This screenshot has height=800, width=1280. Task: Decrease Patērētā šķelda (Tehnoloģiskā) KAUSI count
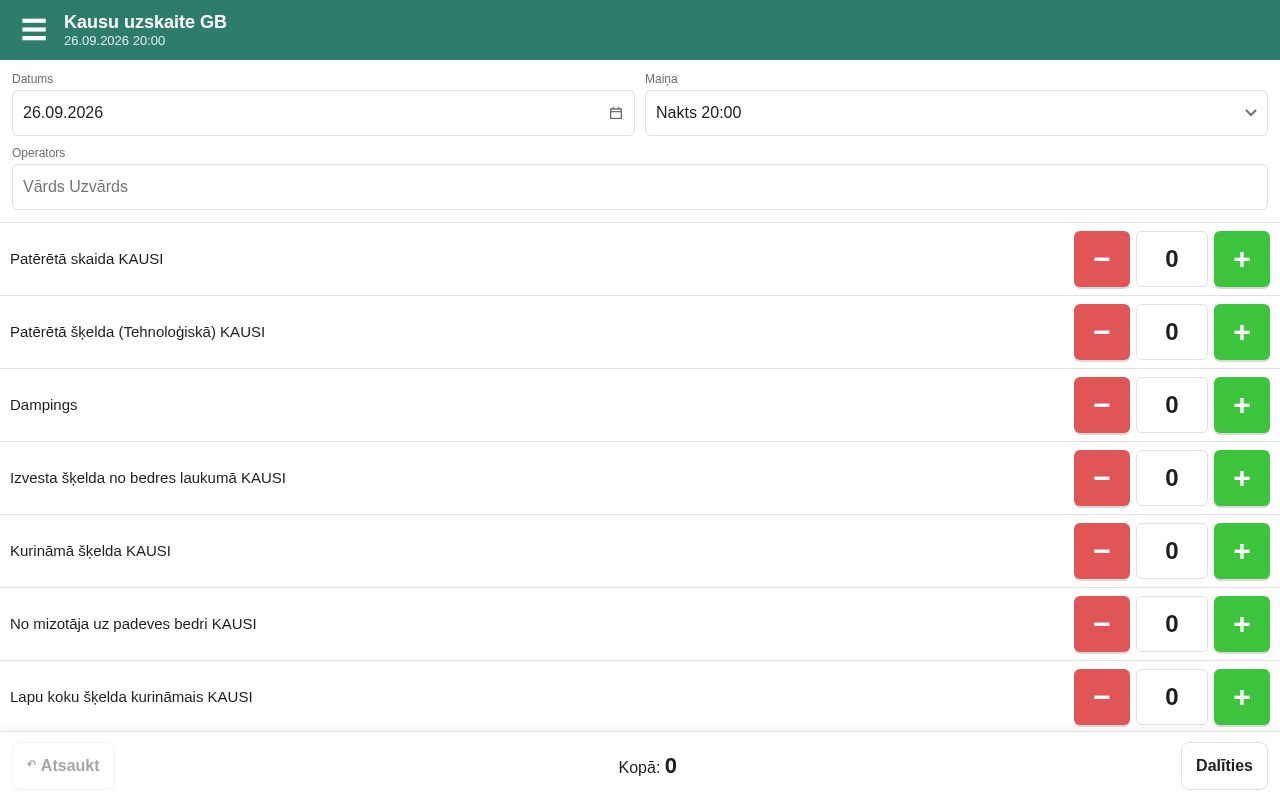coord(1102,332)
